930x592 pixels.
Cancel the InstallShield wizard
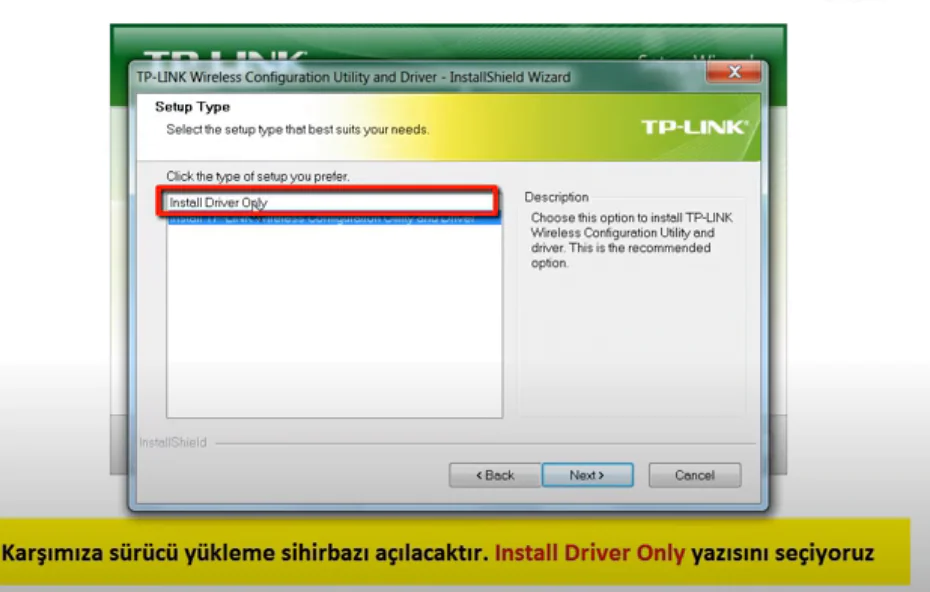(695, 475)
